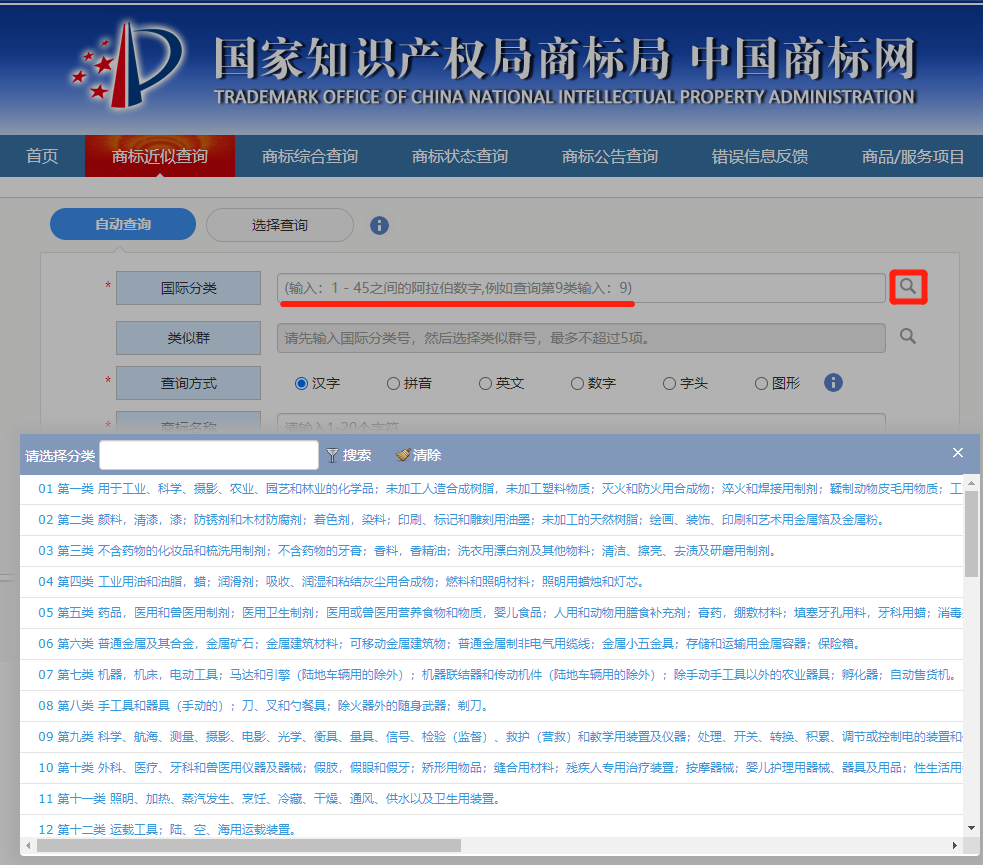This screenshot has height=865, width=983.
Task: Choose class 01 第一类 化学品 row
Action: click(x=492, y=489)
